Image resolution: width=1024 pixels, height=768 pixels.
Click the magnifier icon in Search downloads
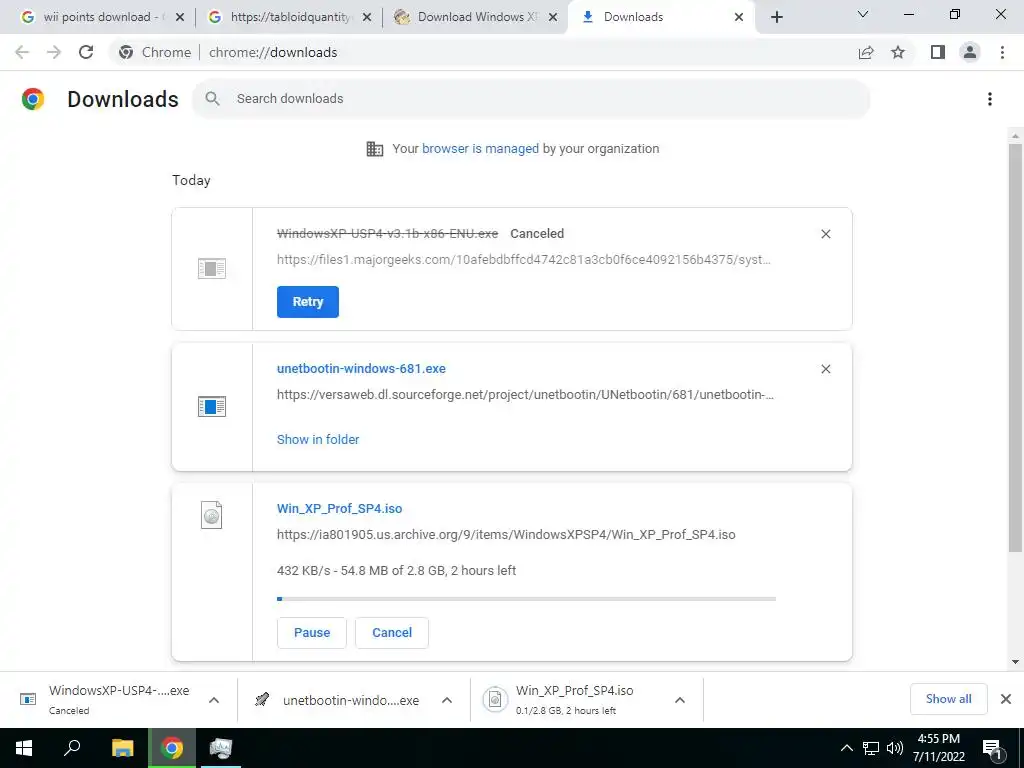tap(212, 99)
